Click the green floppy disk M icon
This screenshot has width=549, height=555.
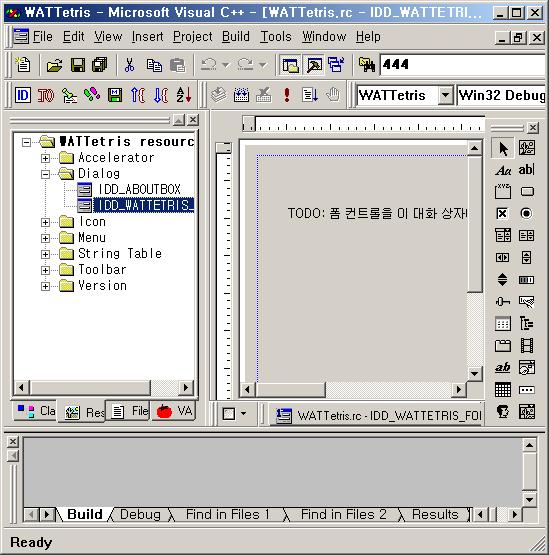coord(115,95)
